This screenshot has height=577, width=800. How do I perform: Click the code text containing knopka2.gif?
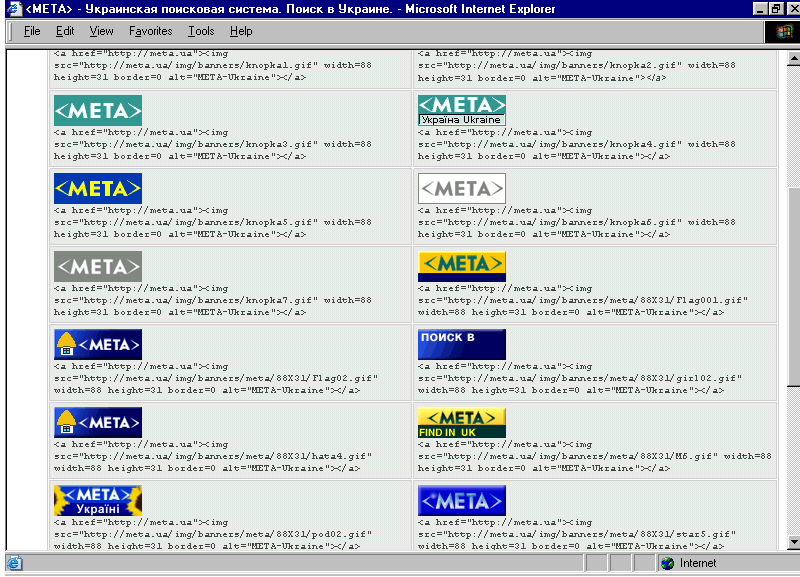[577, 66]
